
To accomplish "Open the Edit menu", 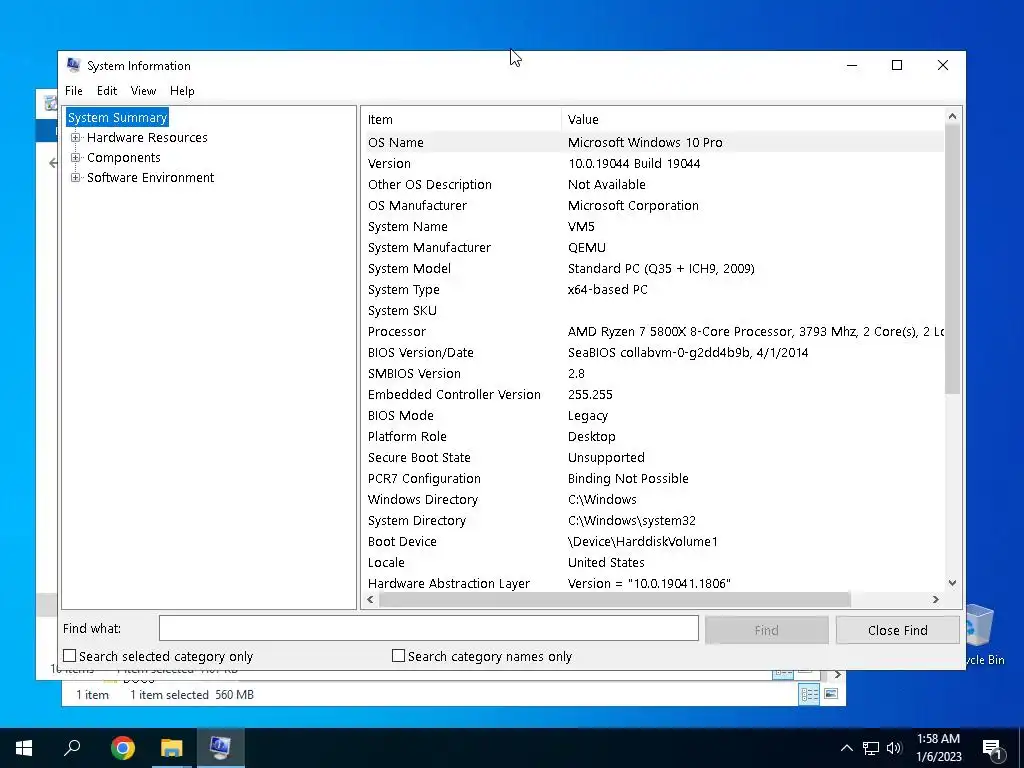I will pyautogui.click(x=107, y=91).
